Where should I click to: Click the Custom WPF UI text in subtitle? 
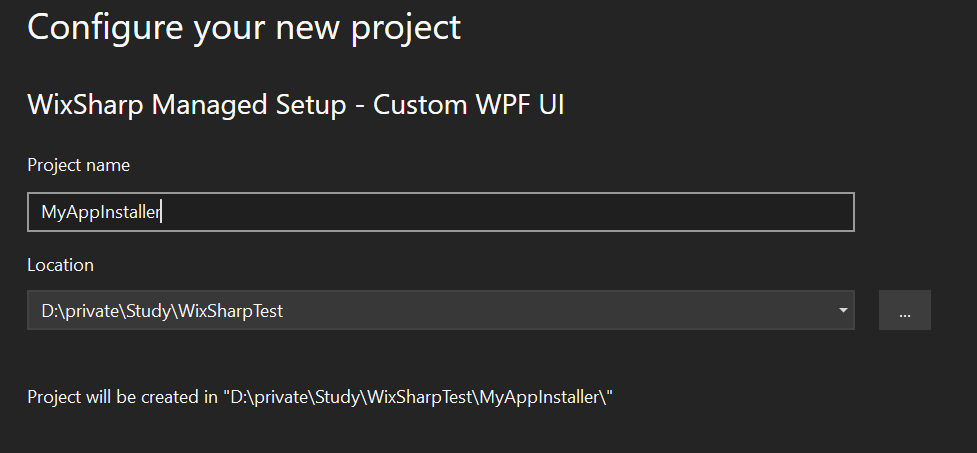[x=469, y=104]
